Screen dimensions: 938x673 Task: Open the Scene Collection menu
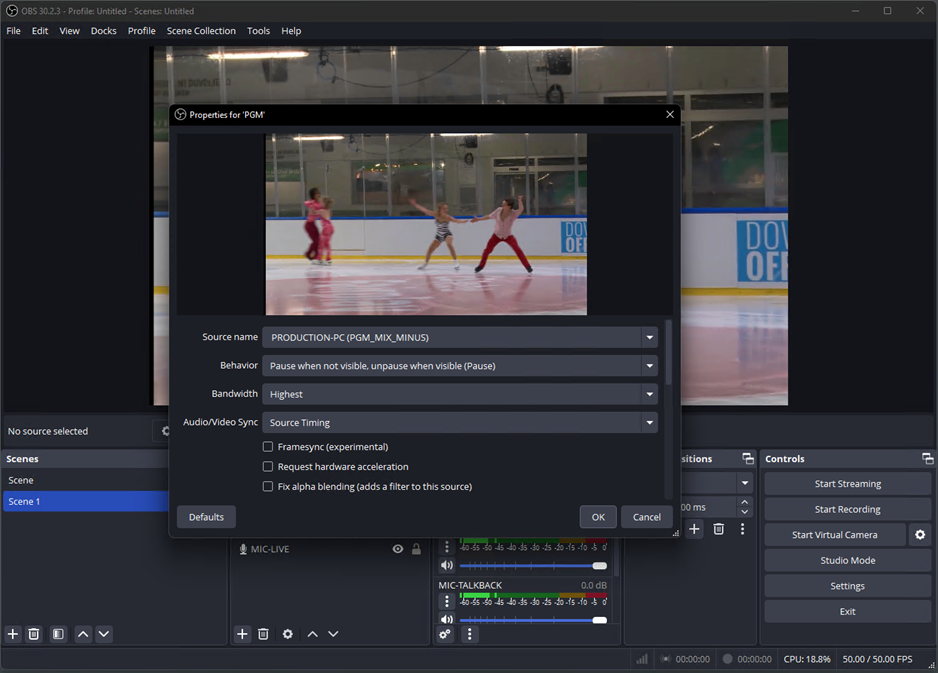(201, 31)
